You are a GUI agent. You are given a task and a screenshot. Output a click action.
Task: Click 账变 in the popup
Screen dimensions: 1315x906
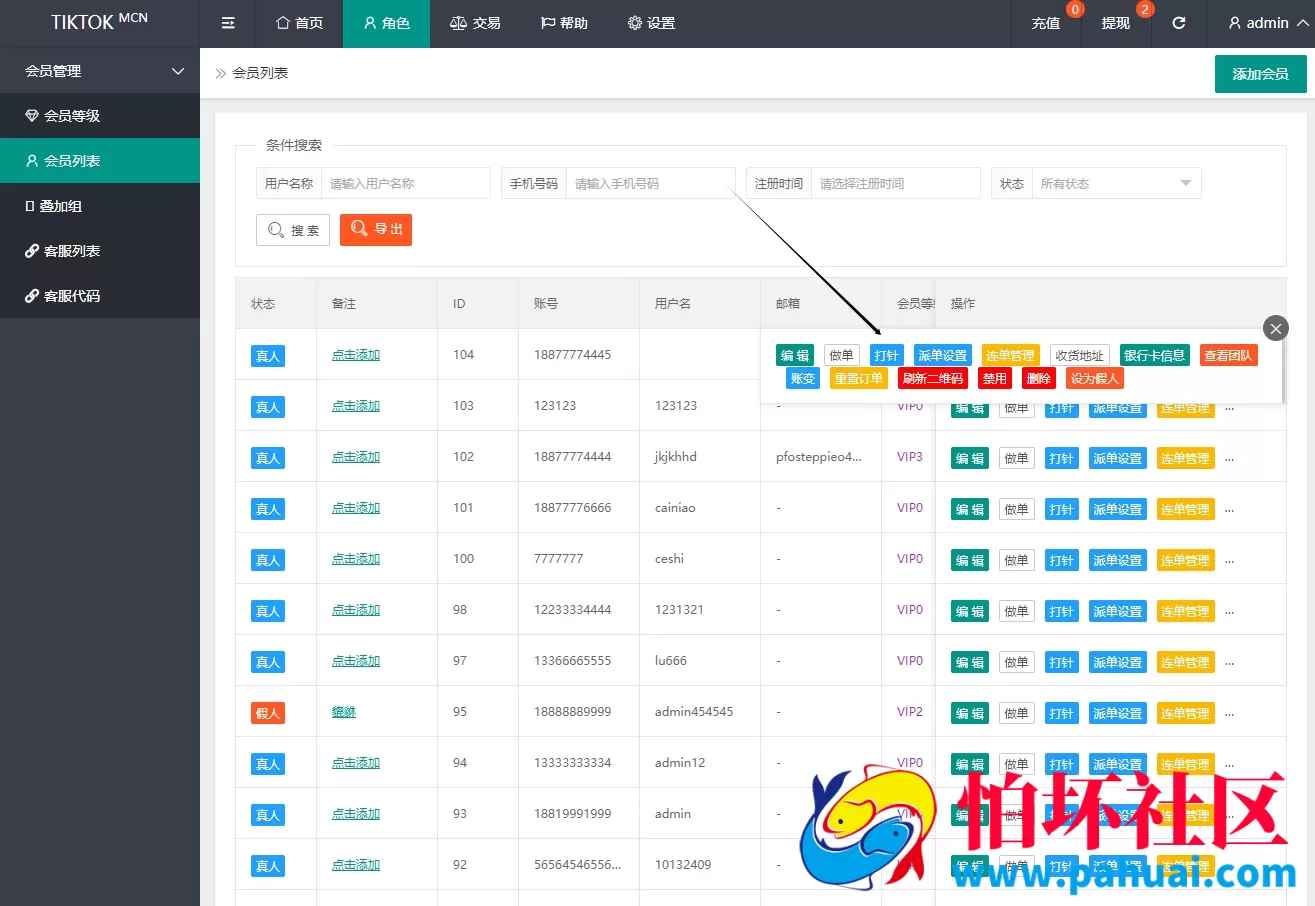(803, 378)
